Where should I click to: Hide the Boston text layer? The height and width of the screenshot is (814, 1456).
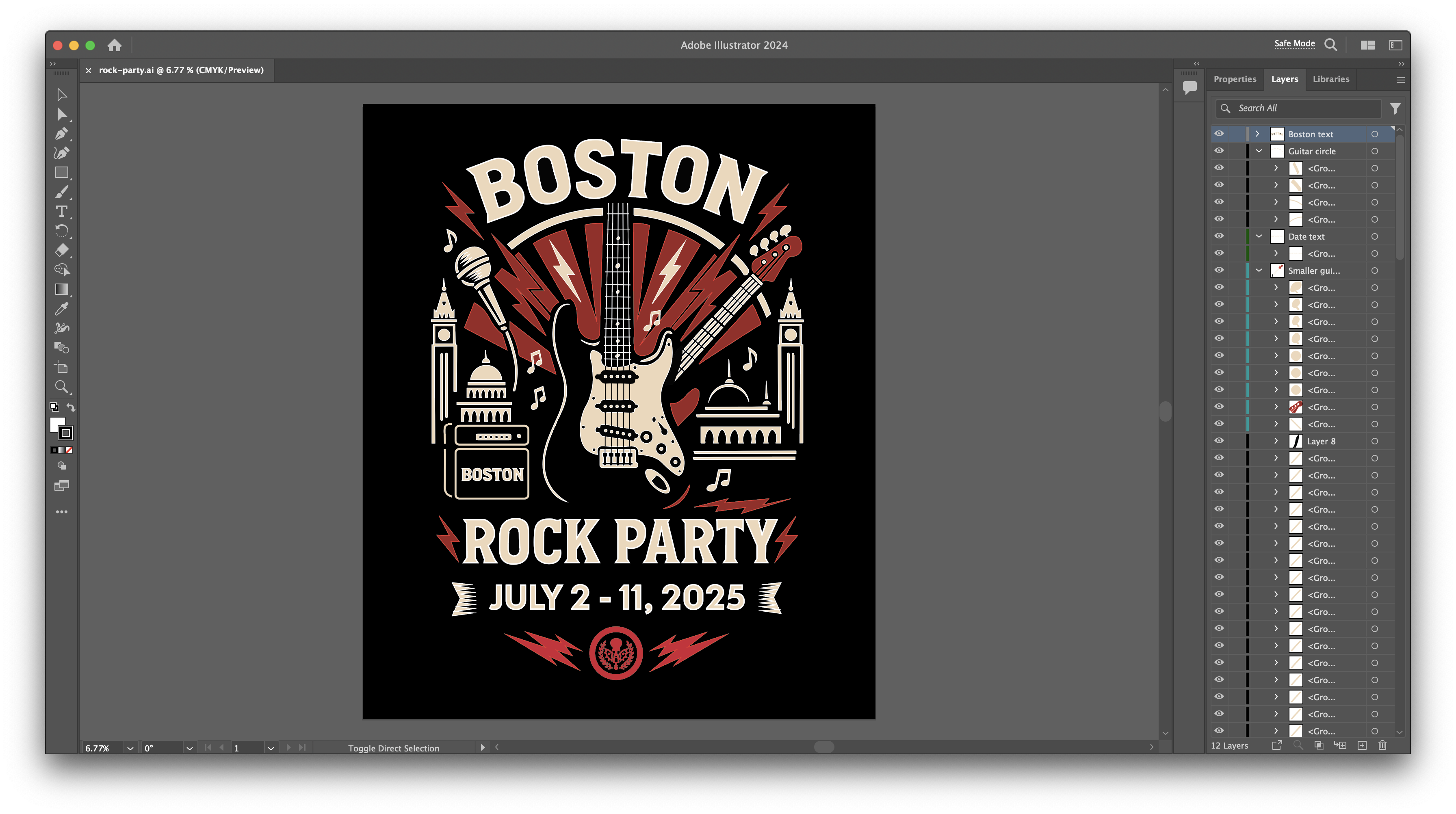pos(1219,134)
